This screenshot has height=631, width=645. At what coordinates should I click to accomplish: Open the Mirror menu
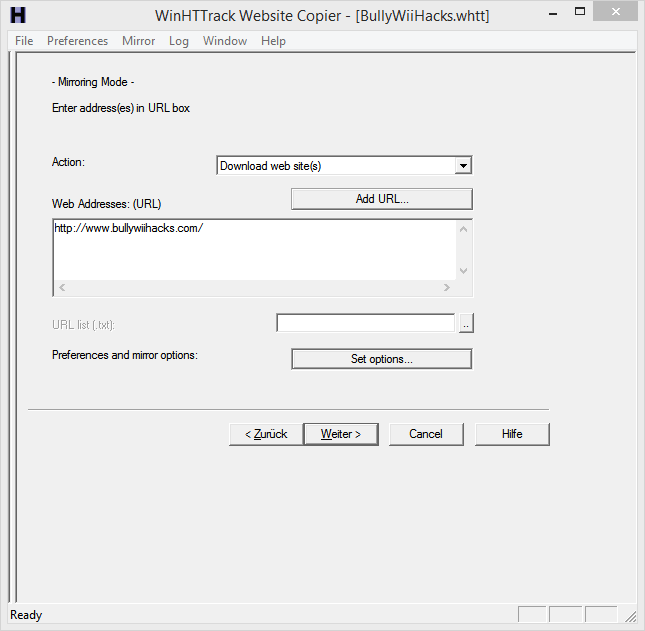click(x=138, y=41)
